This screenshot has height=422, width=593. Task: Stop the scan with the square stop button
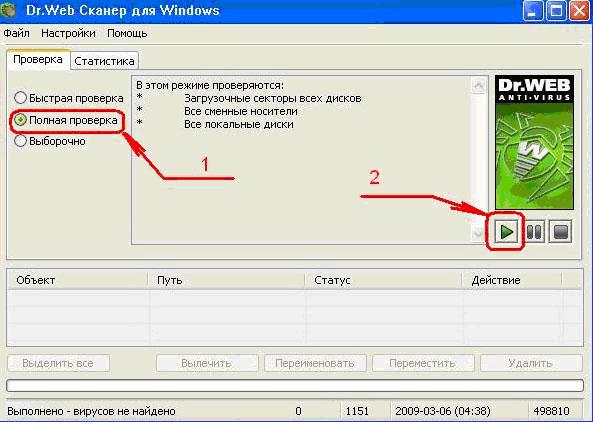(x=560, y=231)
